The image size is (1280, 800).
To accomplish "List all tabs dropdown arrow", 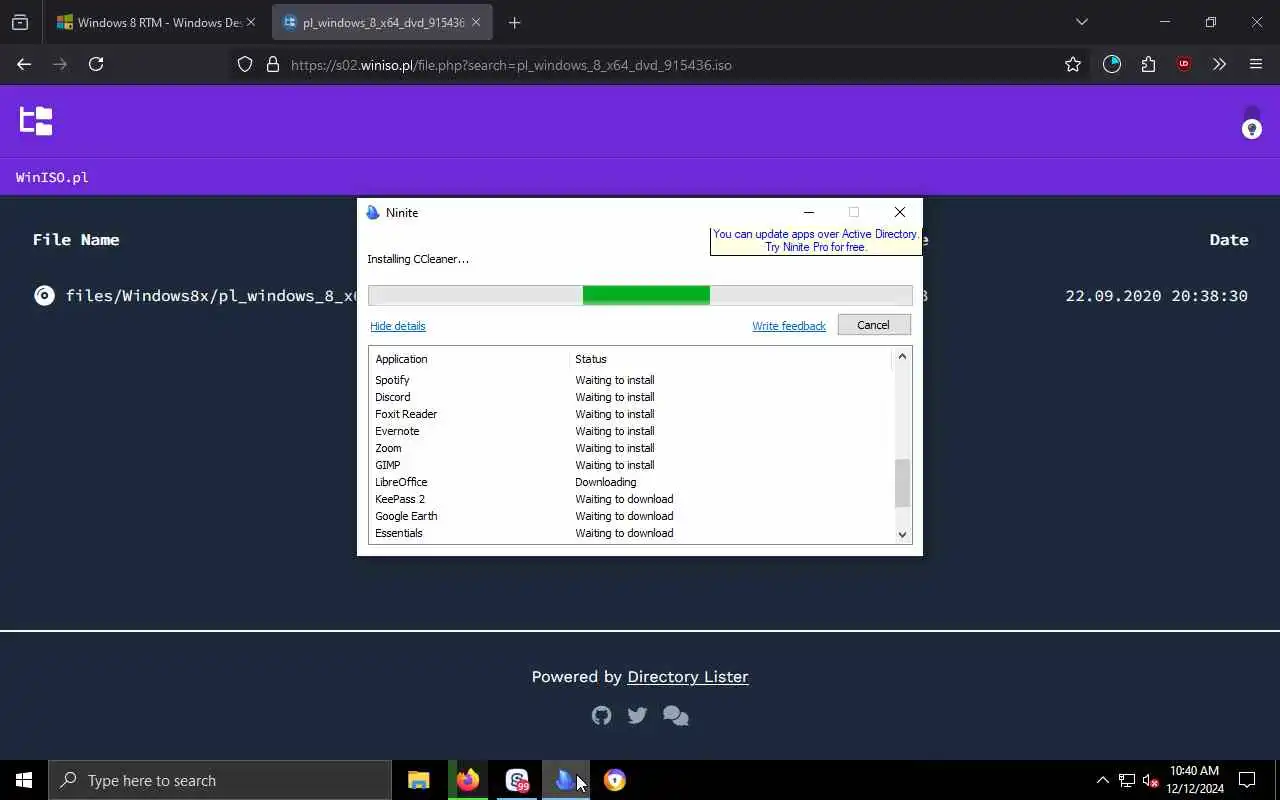I will pos(1081,22).
